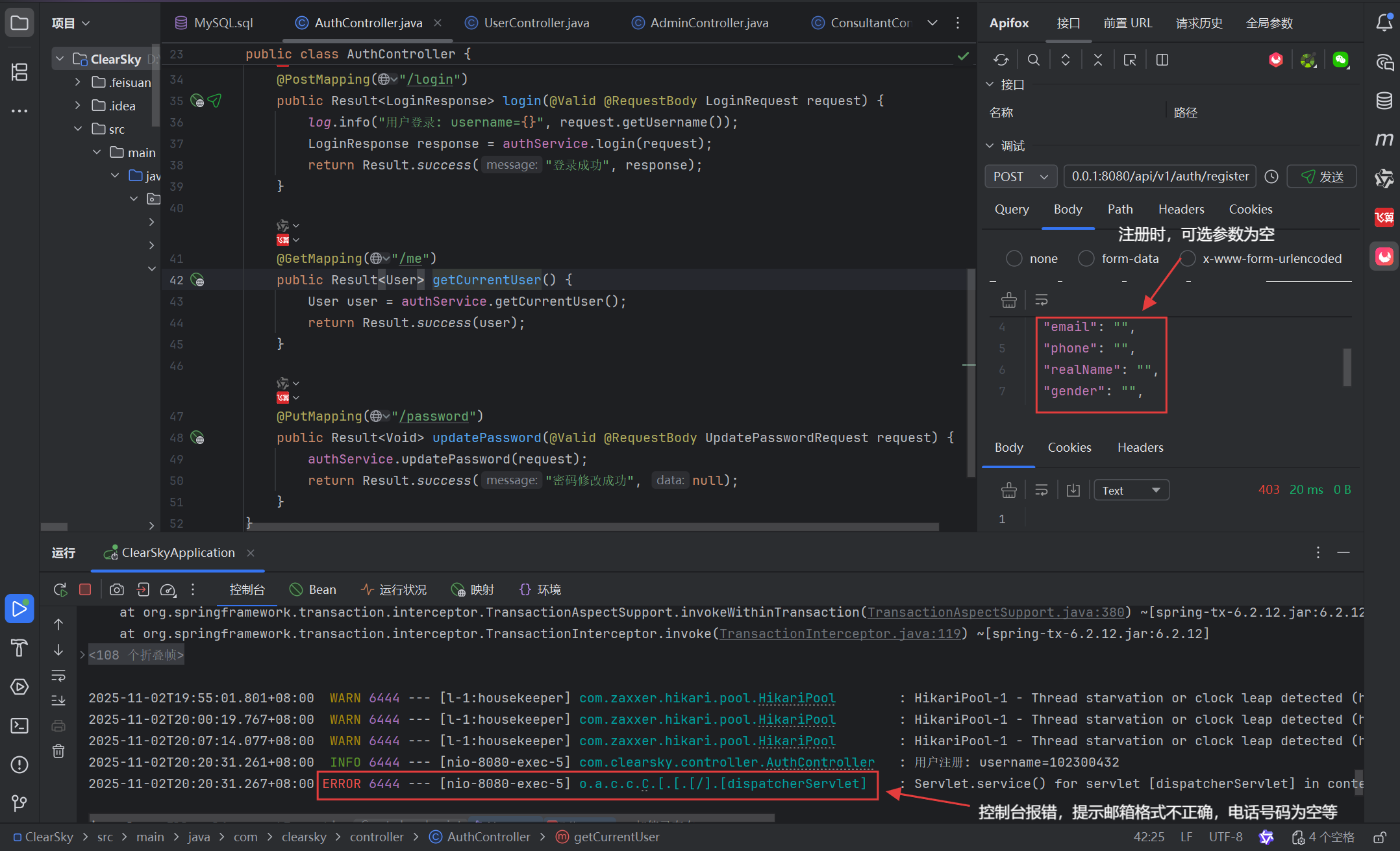Open the Build hammer tool icon
This screenshot has height=851, width=1400.
(x=19, y=647)
